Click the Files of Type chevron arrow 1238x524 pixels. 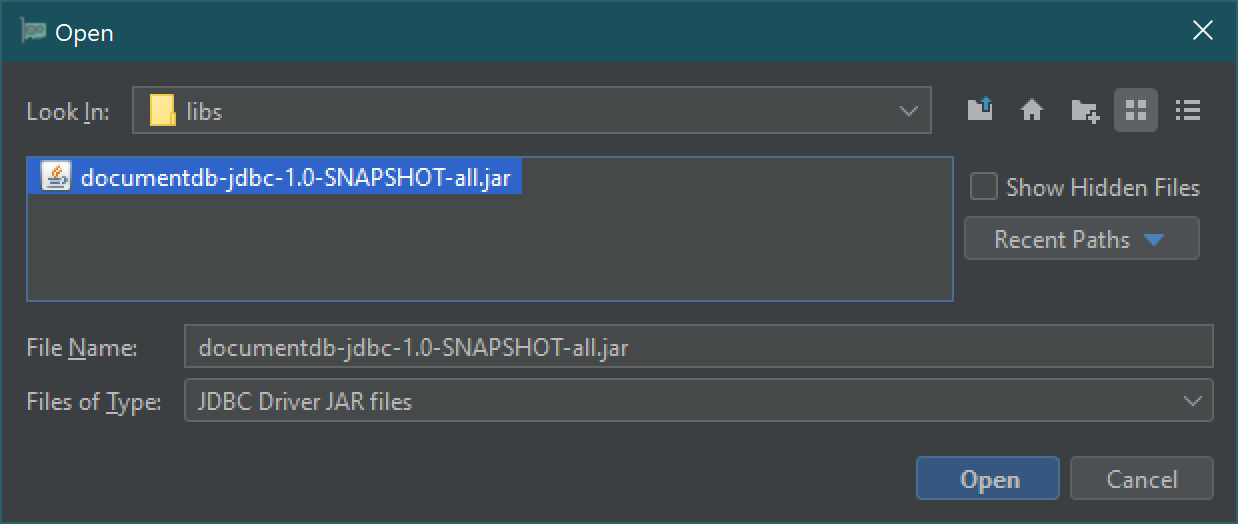[x=1192, y=401]
